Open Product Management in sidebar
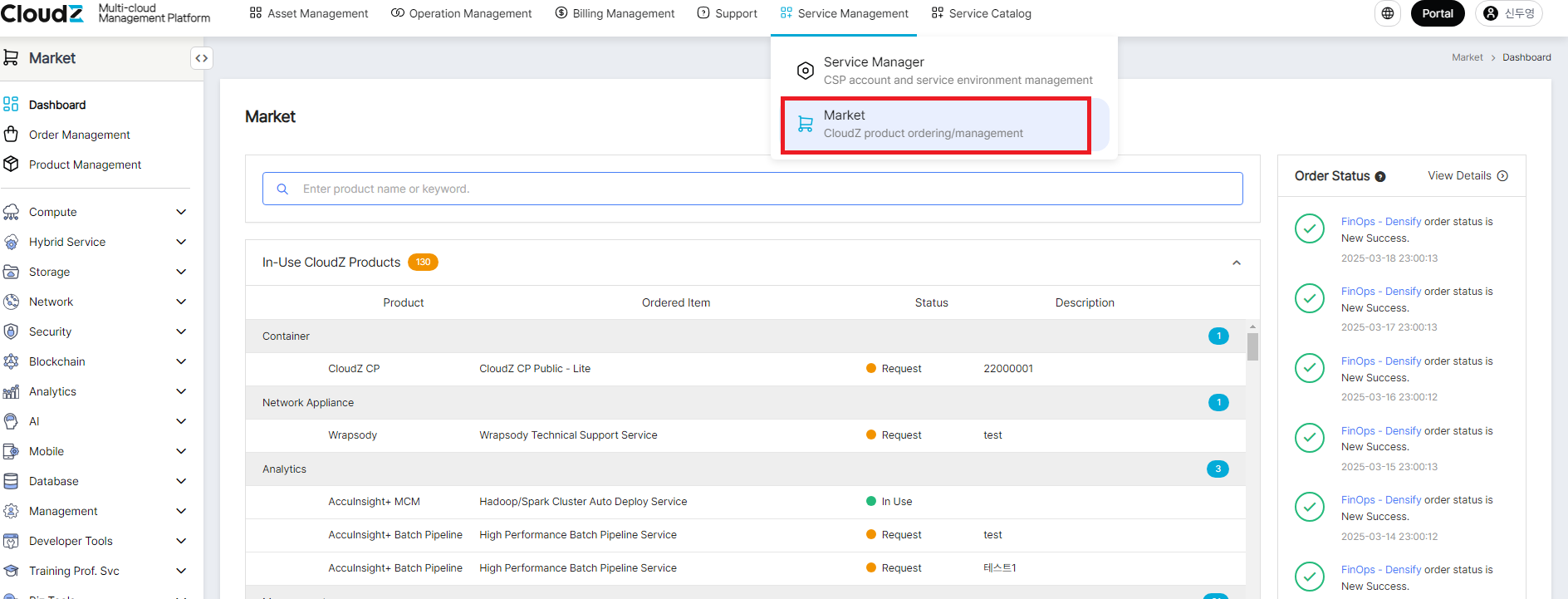The image size is (1568, 599). coord(85,164)
